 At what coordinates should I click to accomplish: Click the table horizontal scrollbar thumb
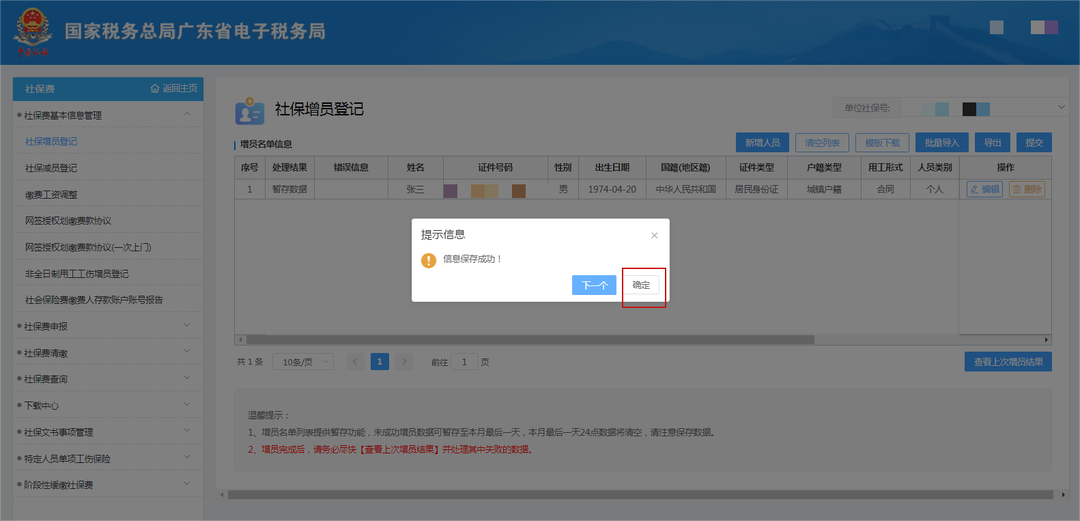point(530,340)
